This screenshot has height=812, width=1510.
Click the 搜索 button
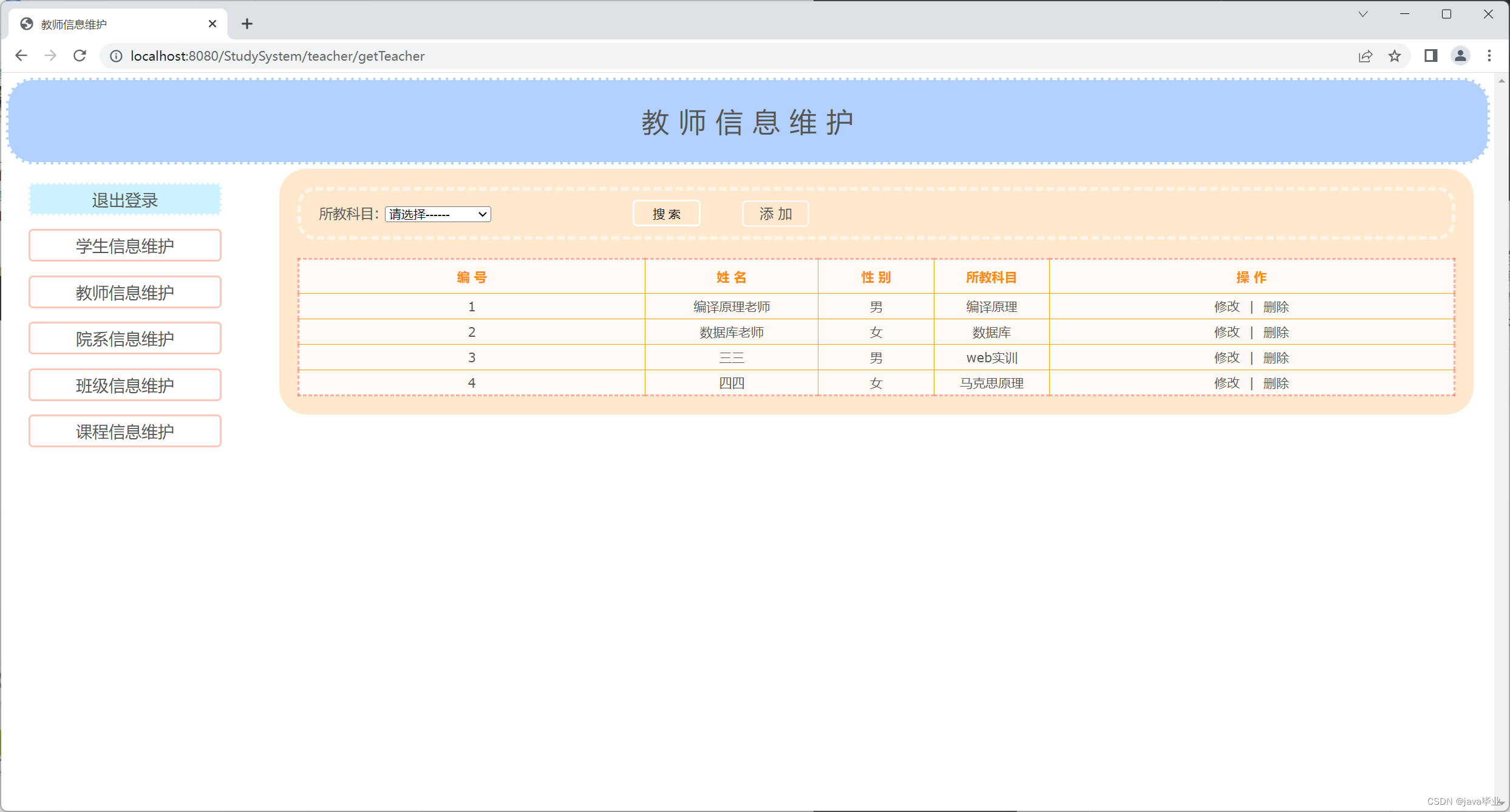[x=667, y=214]
